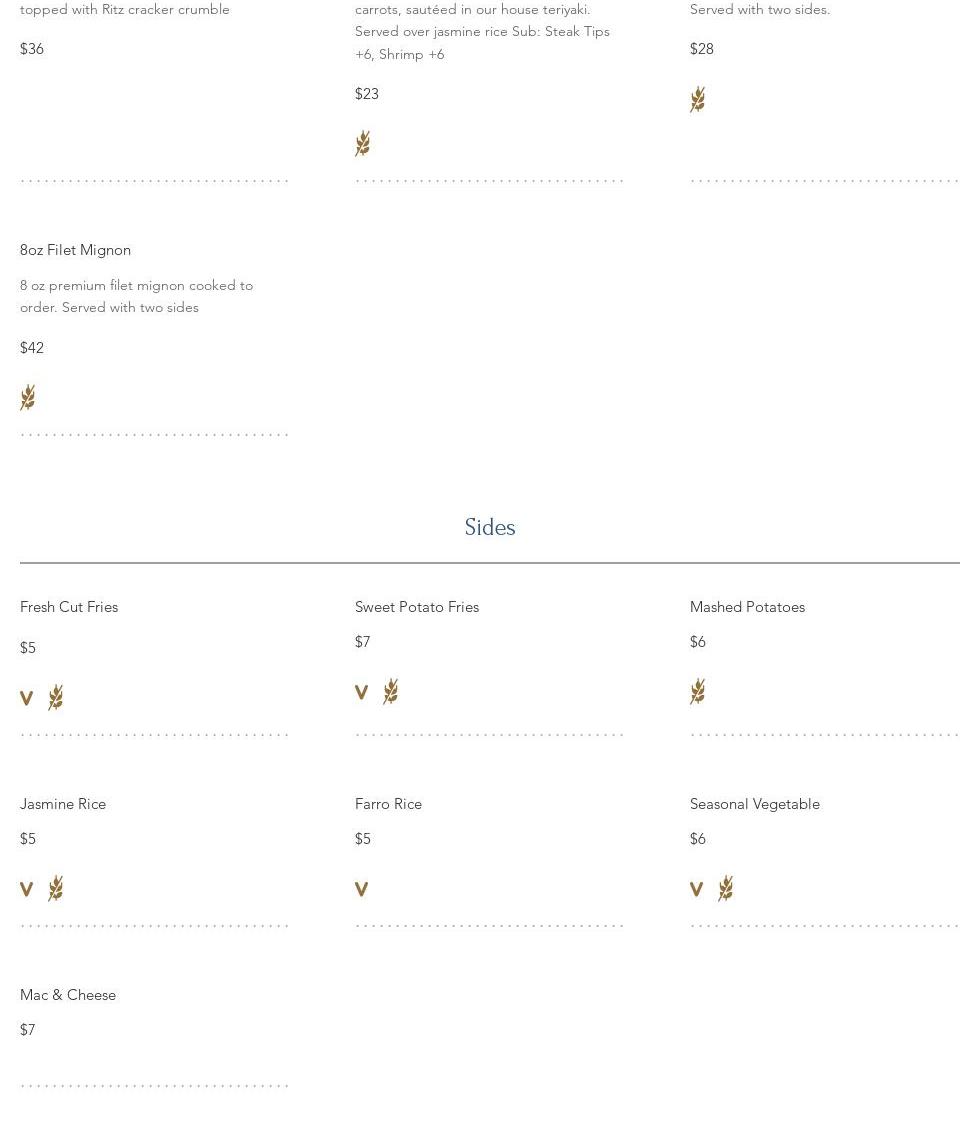The width and height of the screenshot is (965, 1124).
Task: Click the $42 price of Filet Mignon
Action: pyautogui.click(x=32, y=348)
